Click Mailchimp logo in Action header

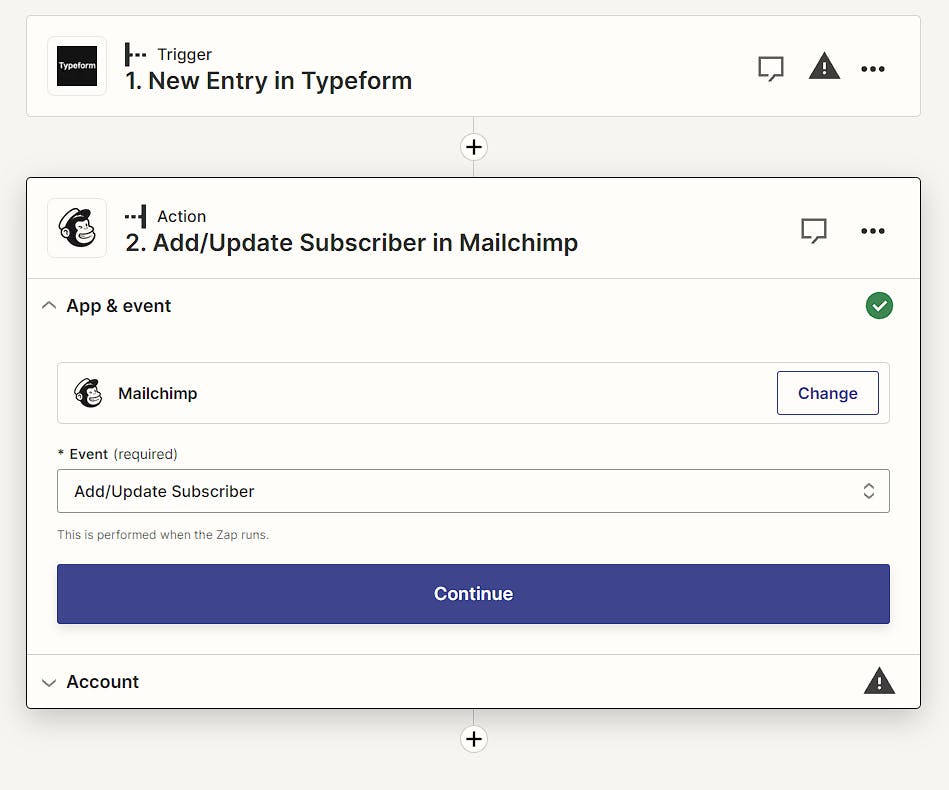tap(77, 228)
